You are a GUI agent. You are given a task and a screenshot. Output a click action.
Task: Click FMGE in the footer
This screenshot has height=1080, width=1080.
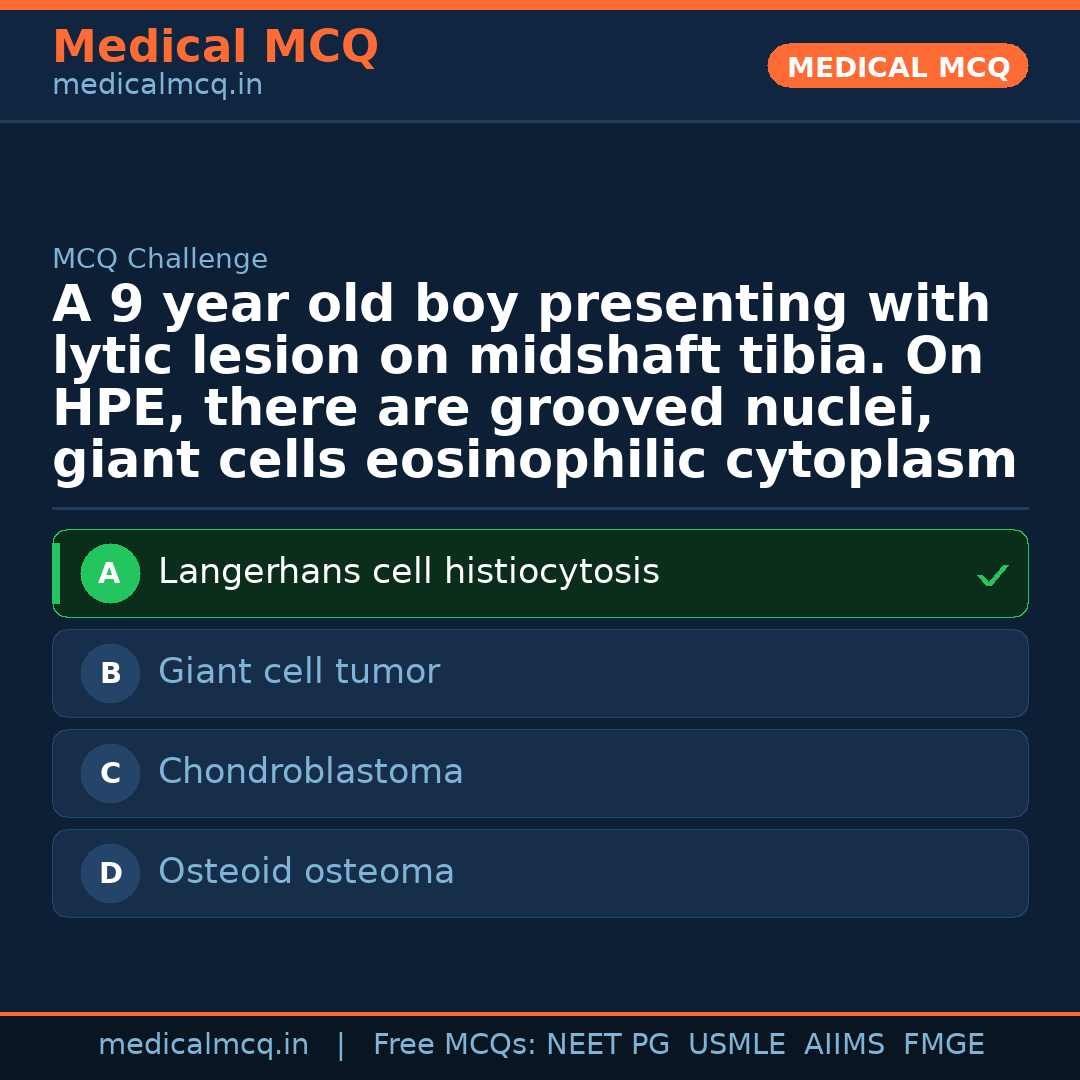[x=943, y=1045]
